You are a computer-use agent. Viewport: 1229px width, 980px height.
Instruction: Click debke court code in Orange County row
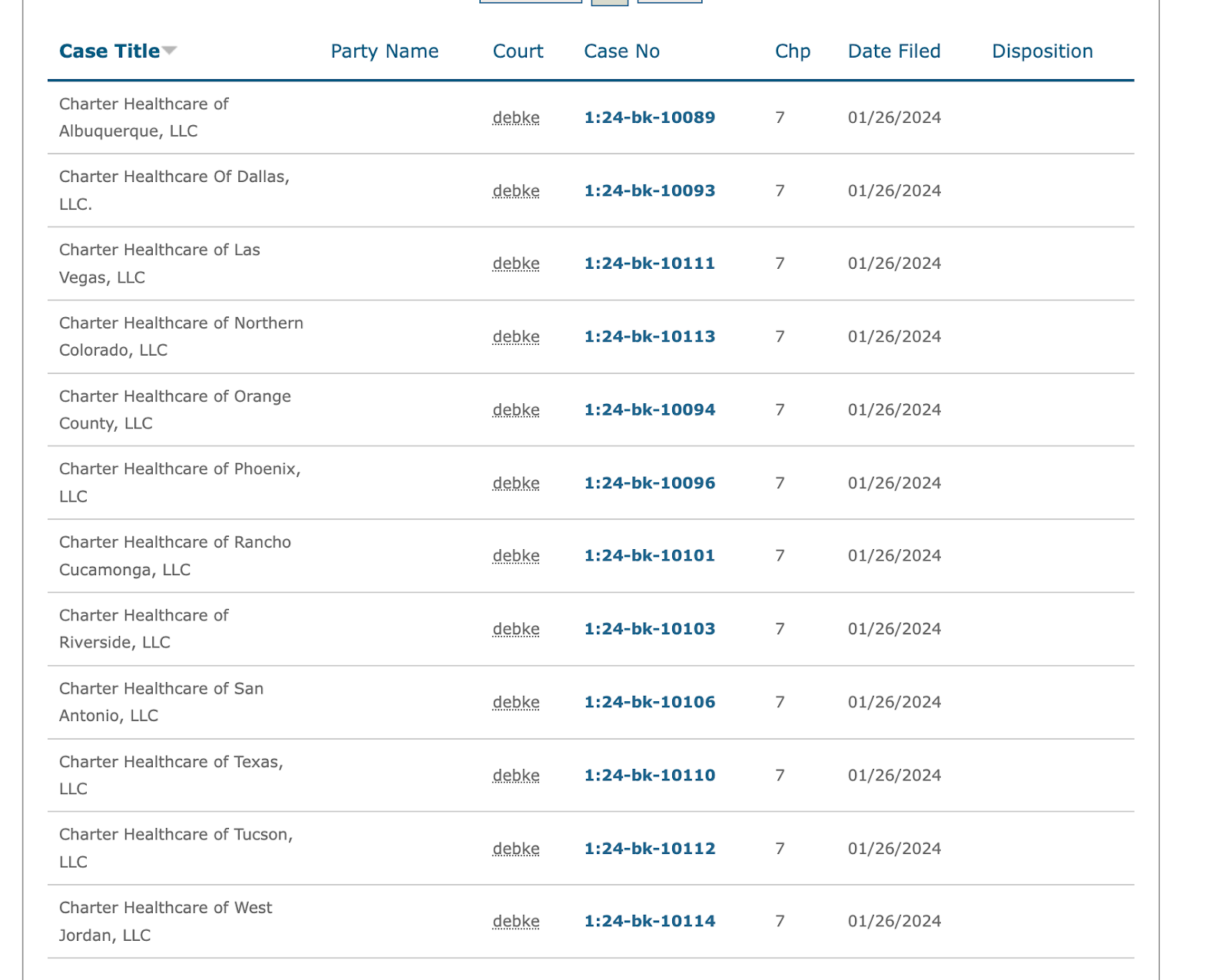[x=516, y=410]
